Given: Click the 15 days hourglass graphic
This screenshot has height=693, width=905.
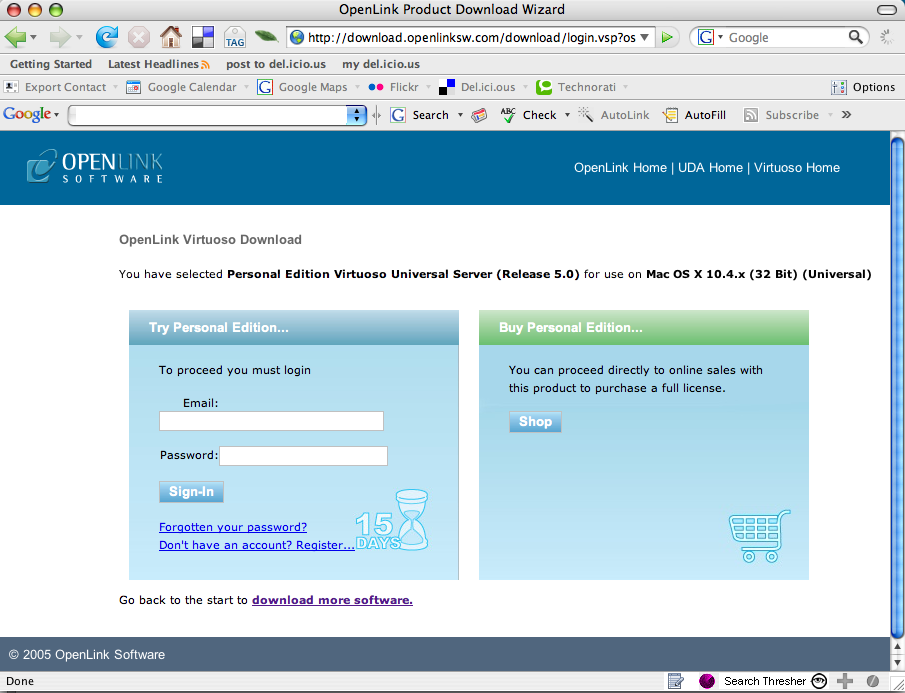Looking at the screenshot, I should [392, 520].
